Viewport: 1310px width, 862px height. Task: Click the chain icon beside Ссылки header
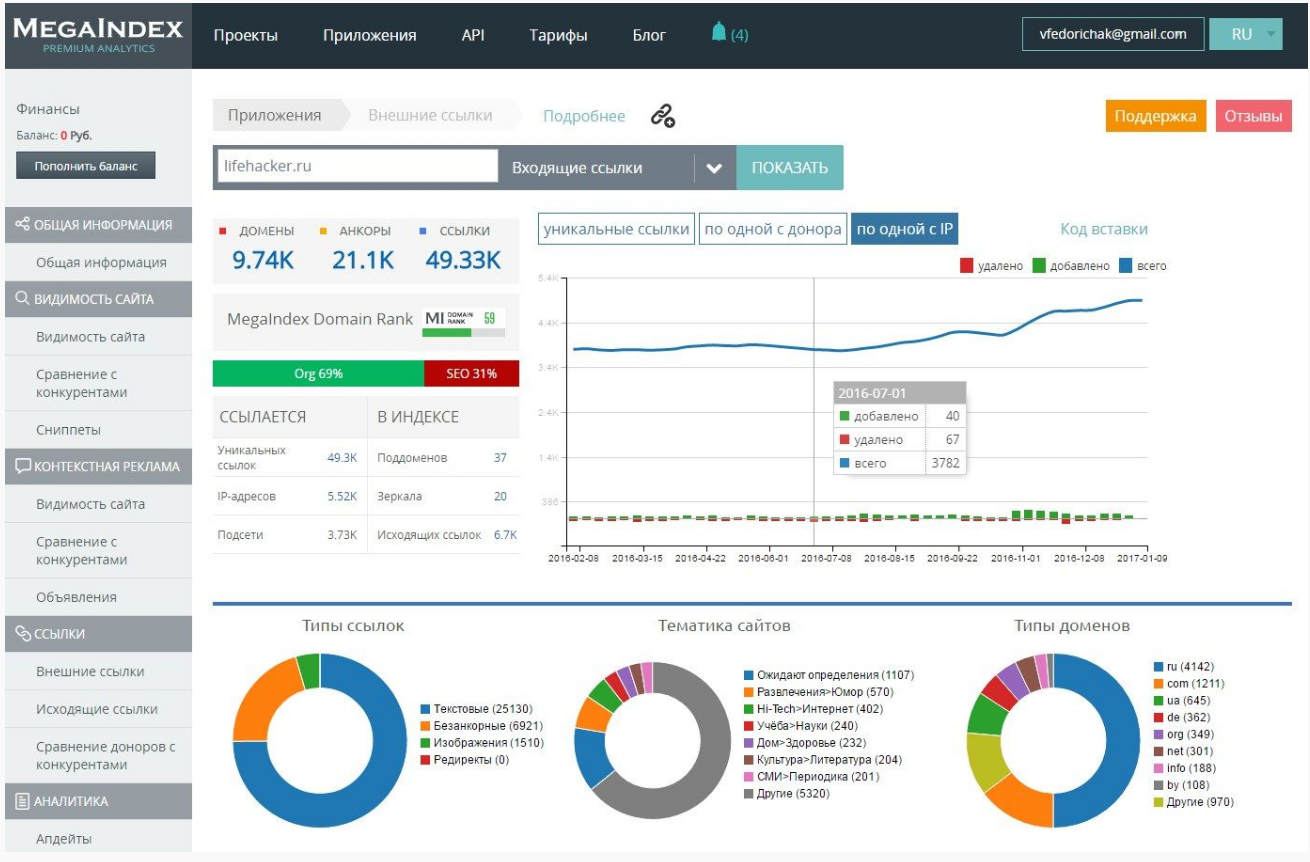pyautogui.click(x=22, y=633)
